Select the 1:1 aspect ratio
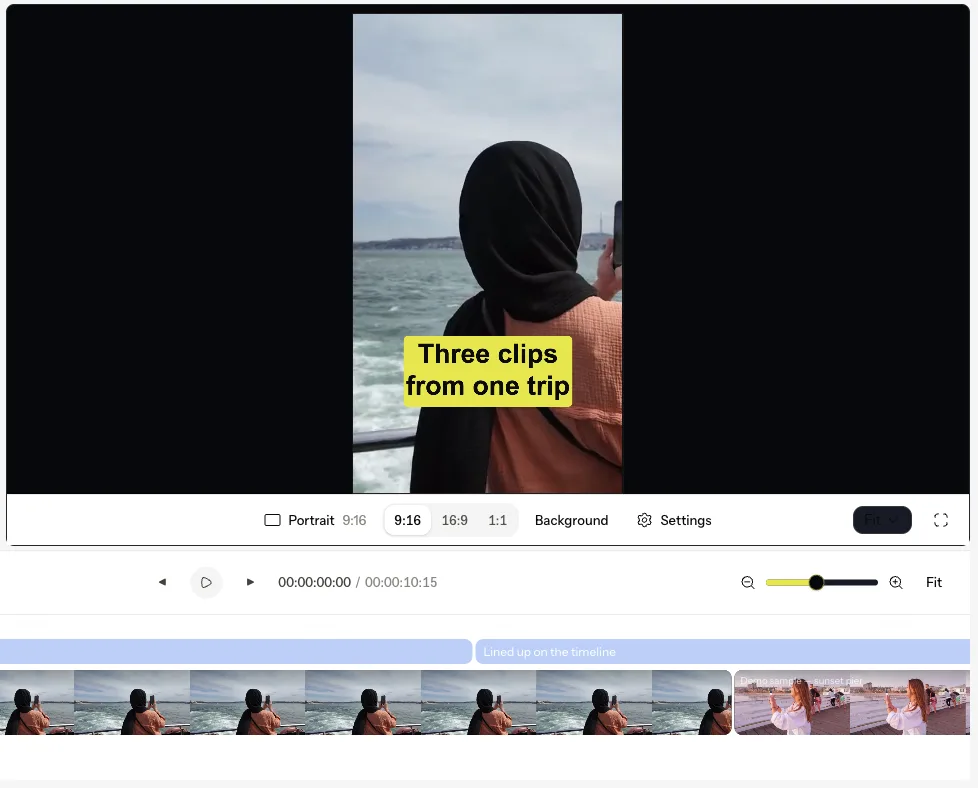The image size is (978, 788). point(498,520)
